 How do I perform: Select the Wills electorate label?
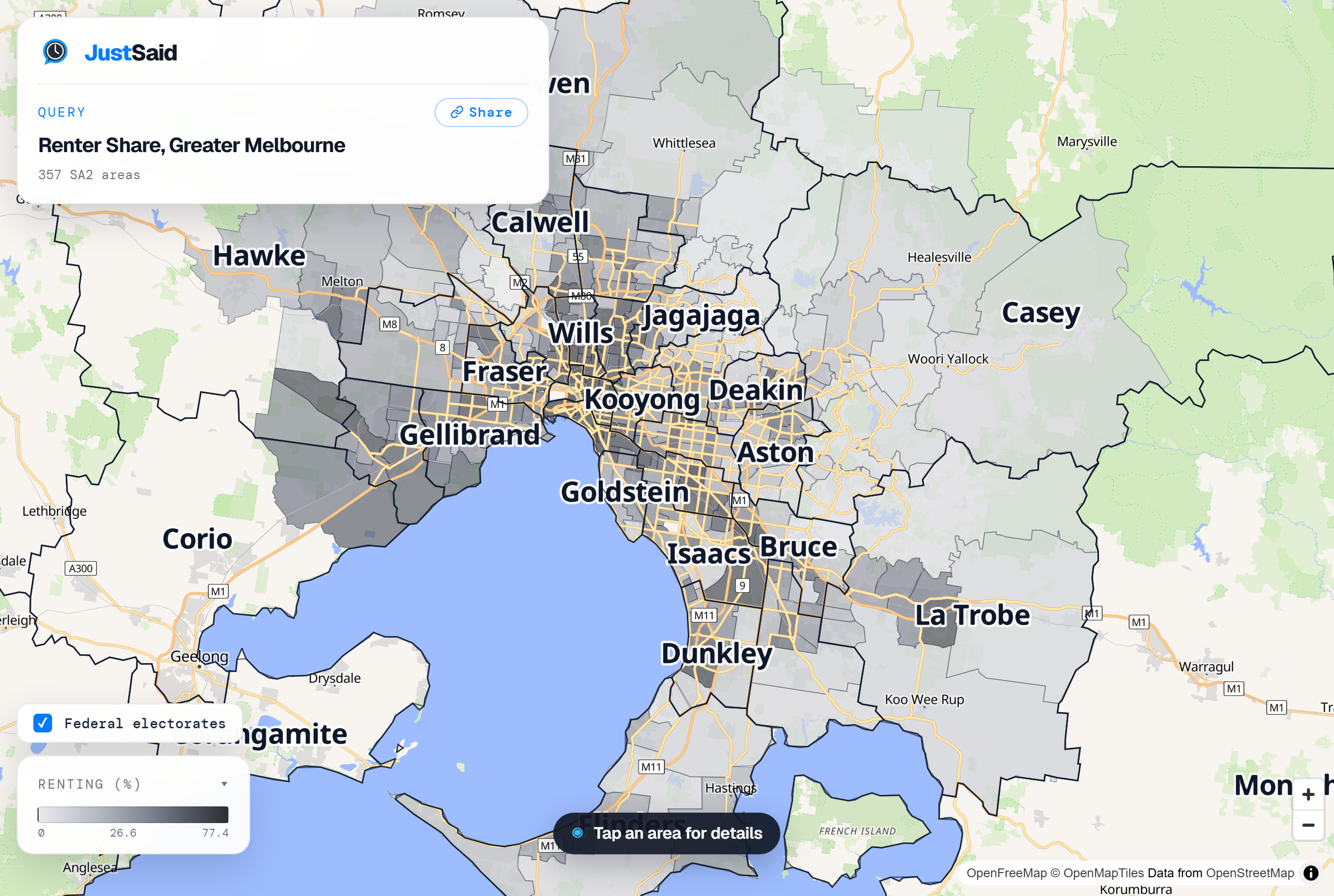point(580,332)
